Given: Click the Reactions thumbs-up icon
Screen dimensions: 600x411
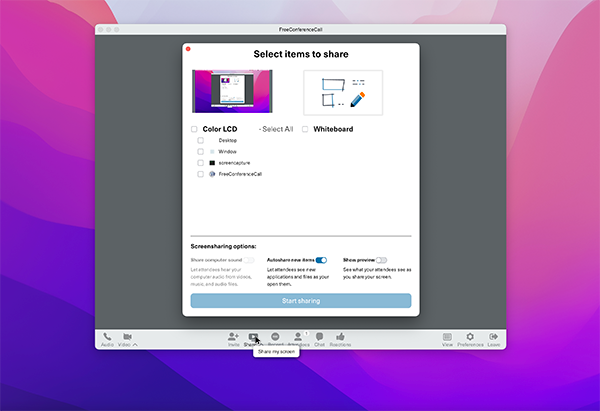Looking at the screenshot, I should 340,337.
